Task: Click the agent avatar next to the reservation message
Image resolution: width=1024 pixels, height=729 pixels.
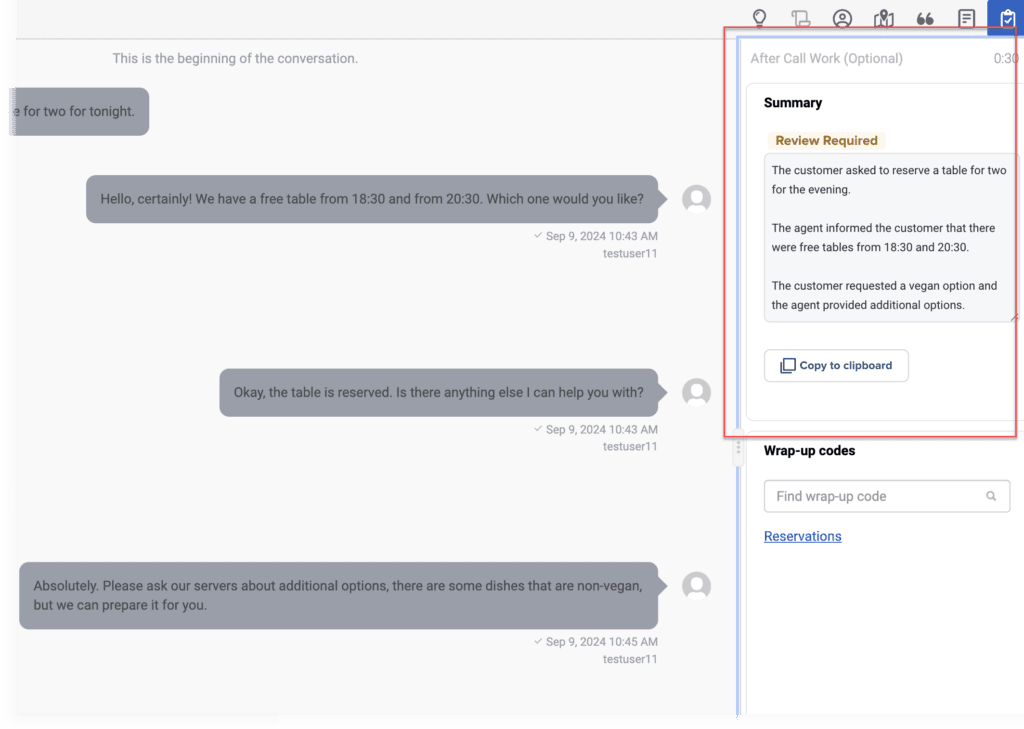Action: coord(696,392)
